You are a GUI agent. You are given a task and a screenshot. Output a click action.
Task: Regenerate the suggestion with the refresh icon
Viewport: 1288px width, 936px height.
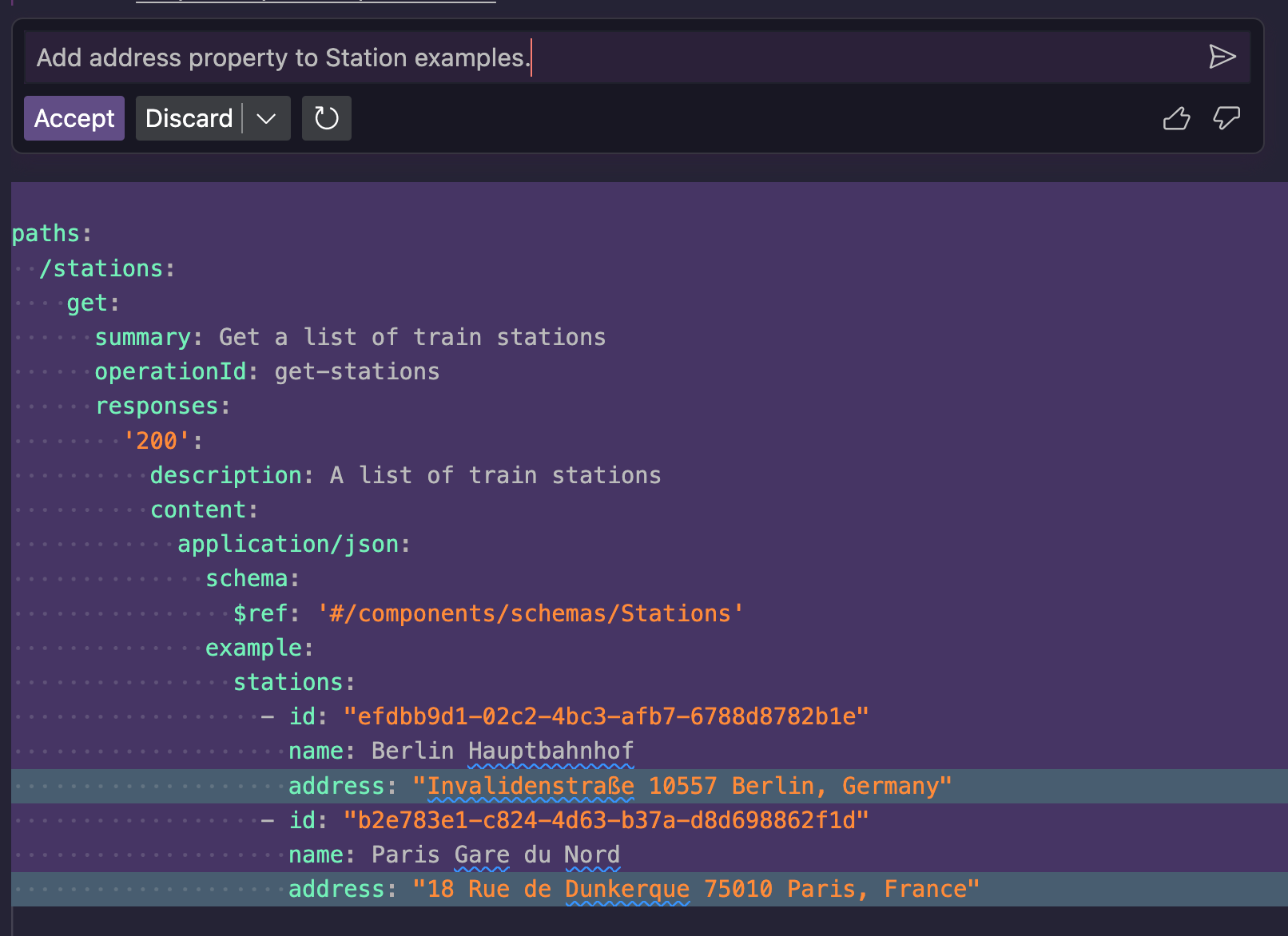326,118
